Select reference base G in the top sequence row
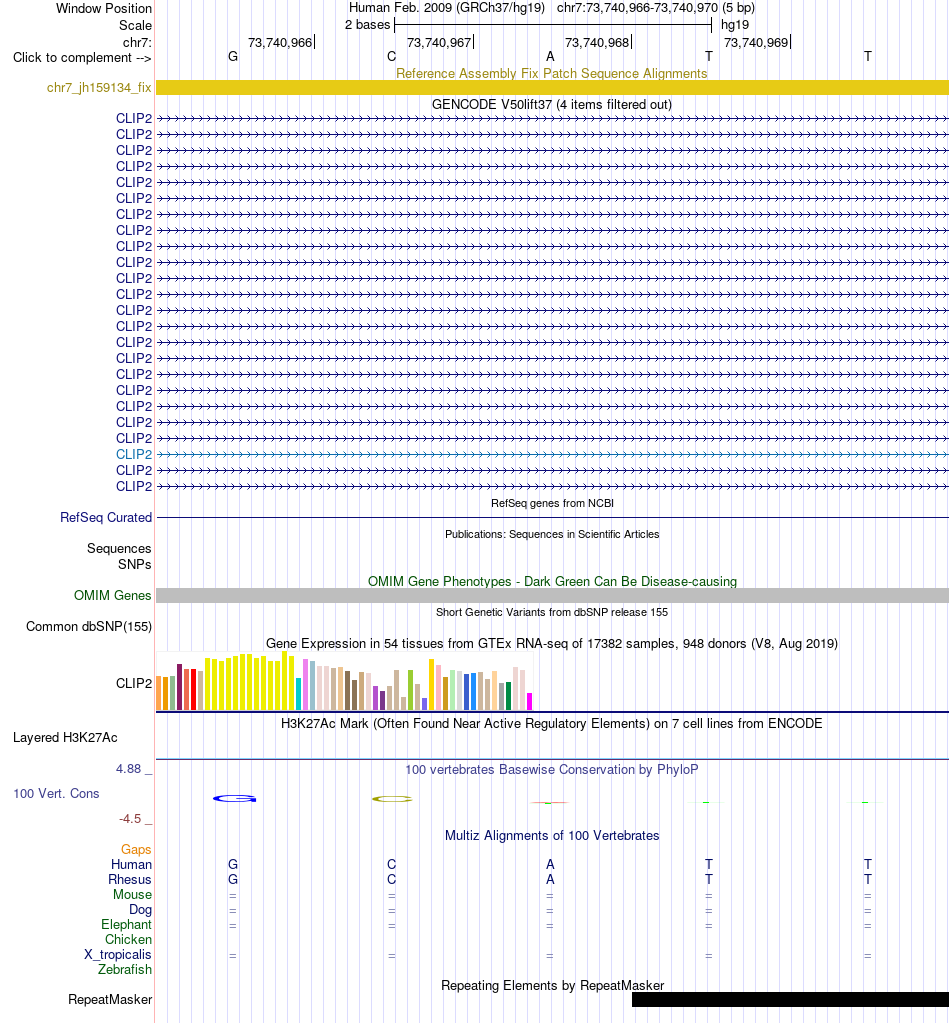This screenshot has width=950, height=1023. (x=233, y=57)
